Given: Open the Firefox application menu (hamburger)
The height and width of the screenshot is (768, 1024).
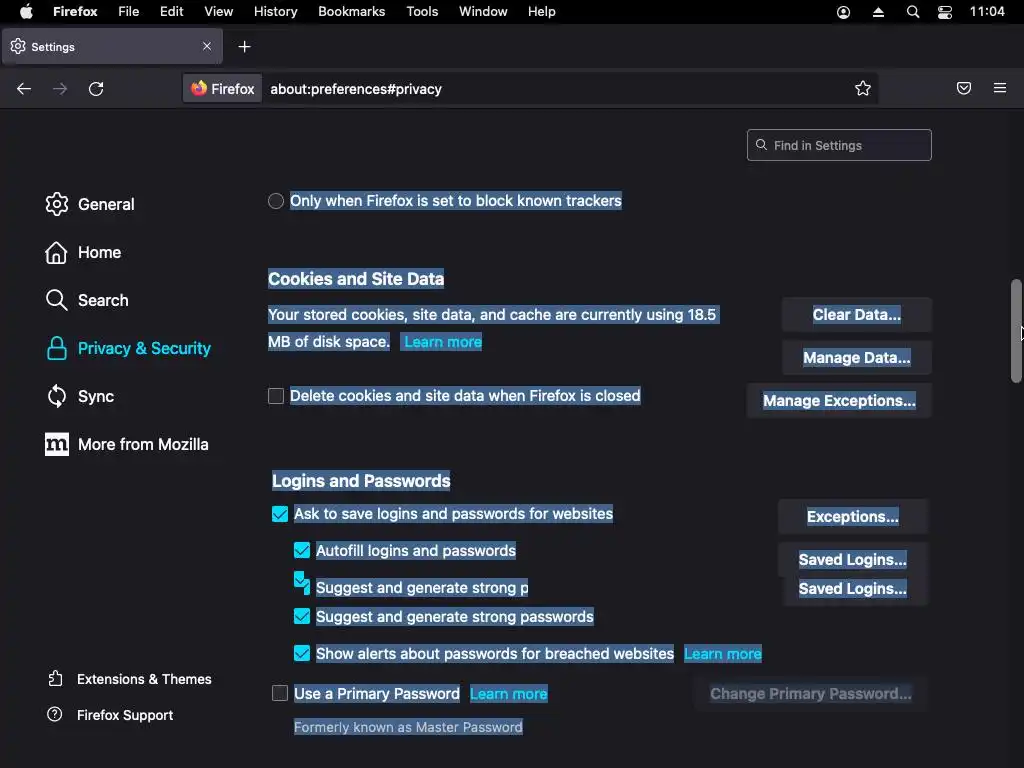Looking at the screenshot, I should pyautogui.click(x=1000, y=89).
